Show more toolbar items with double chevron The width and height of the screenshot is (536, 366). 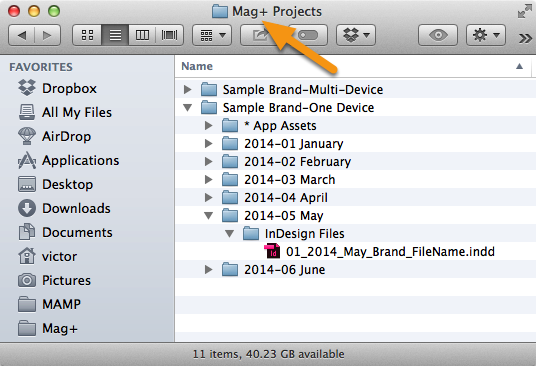point(525,38)
